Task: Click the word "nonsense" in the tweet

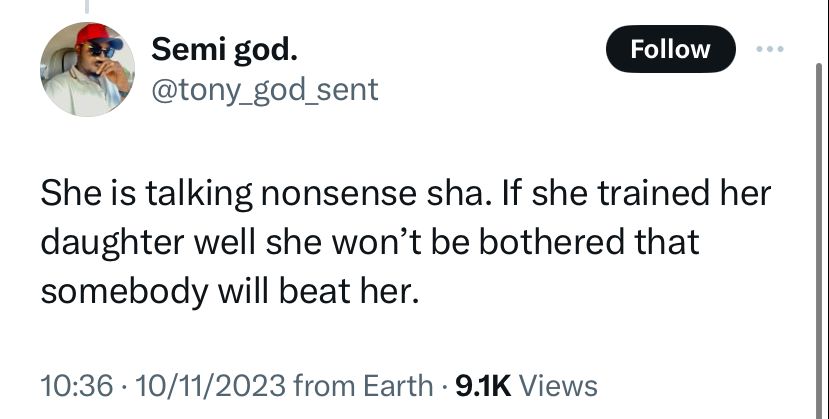Action: (x=338, y=194)
